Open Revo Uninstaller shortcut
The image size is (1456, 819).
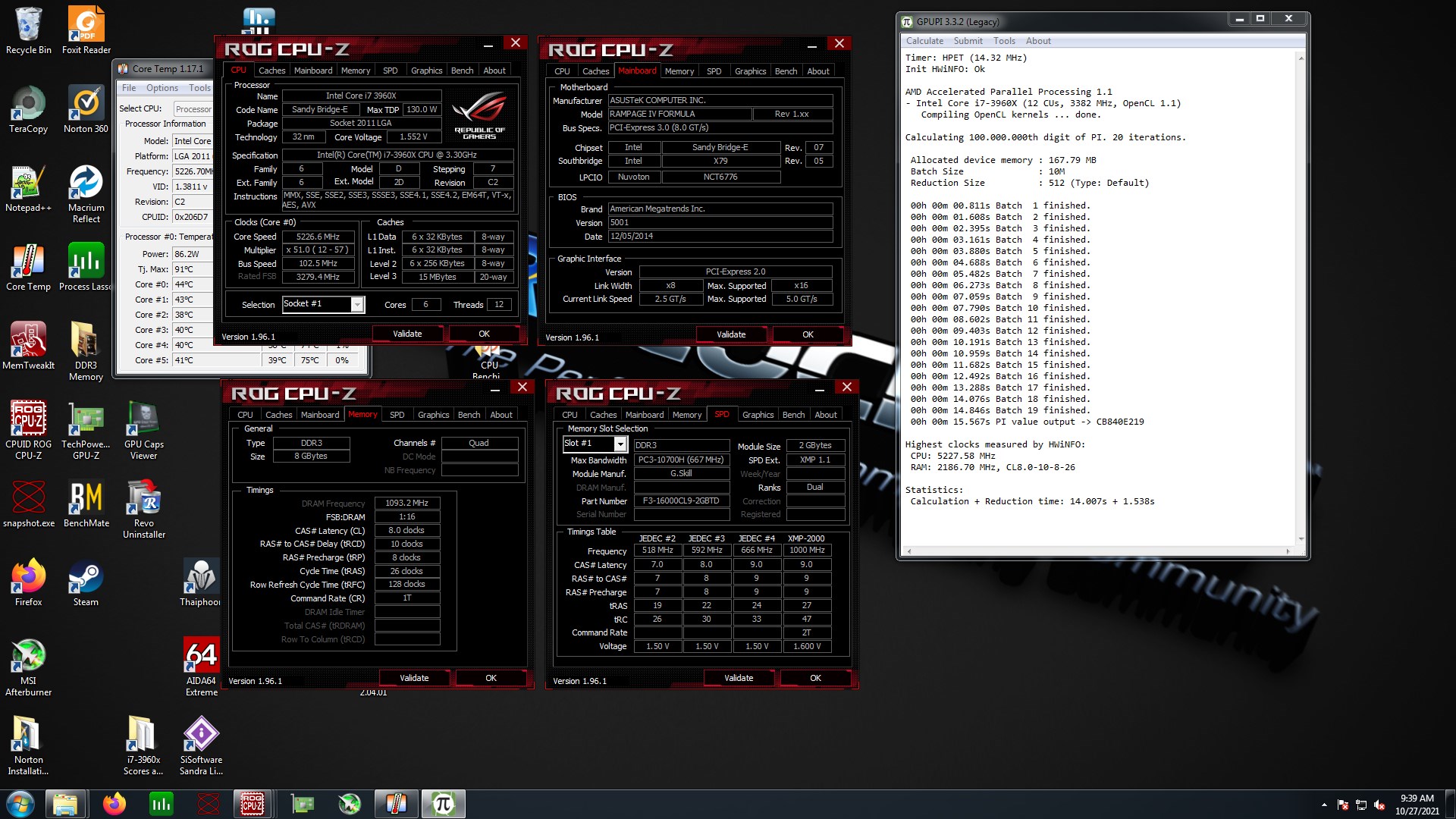click(144, 509)
